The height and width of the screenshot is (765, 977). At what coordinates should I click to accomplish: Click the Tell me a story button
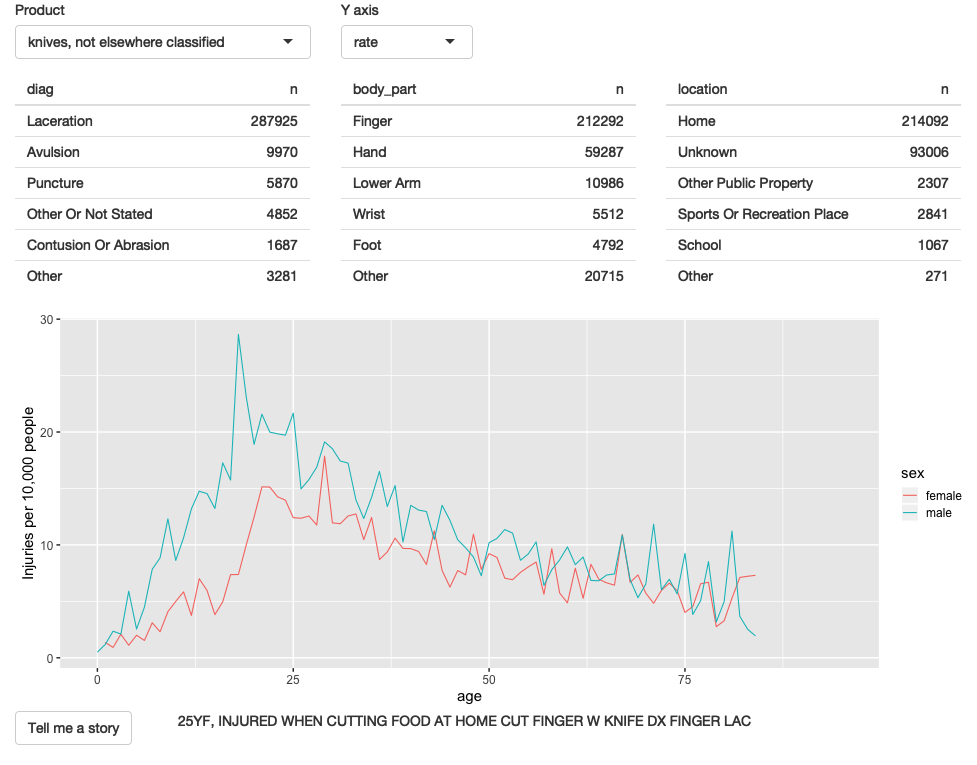74,728
